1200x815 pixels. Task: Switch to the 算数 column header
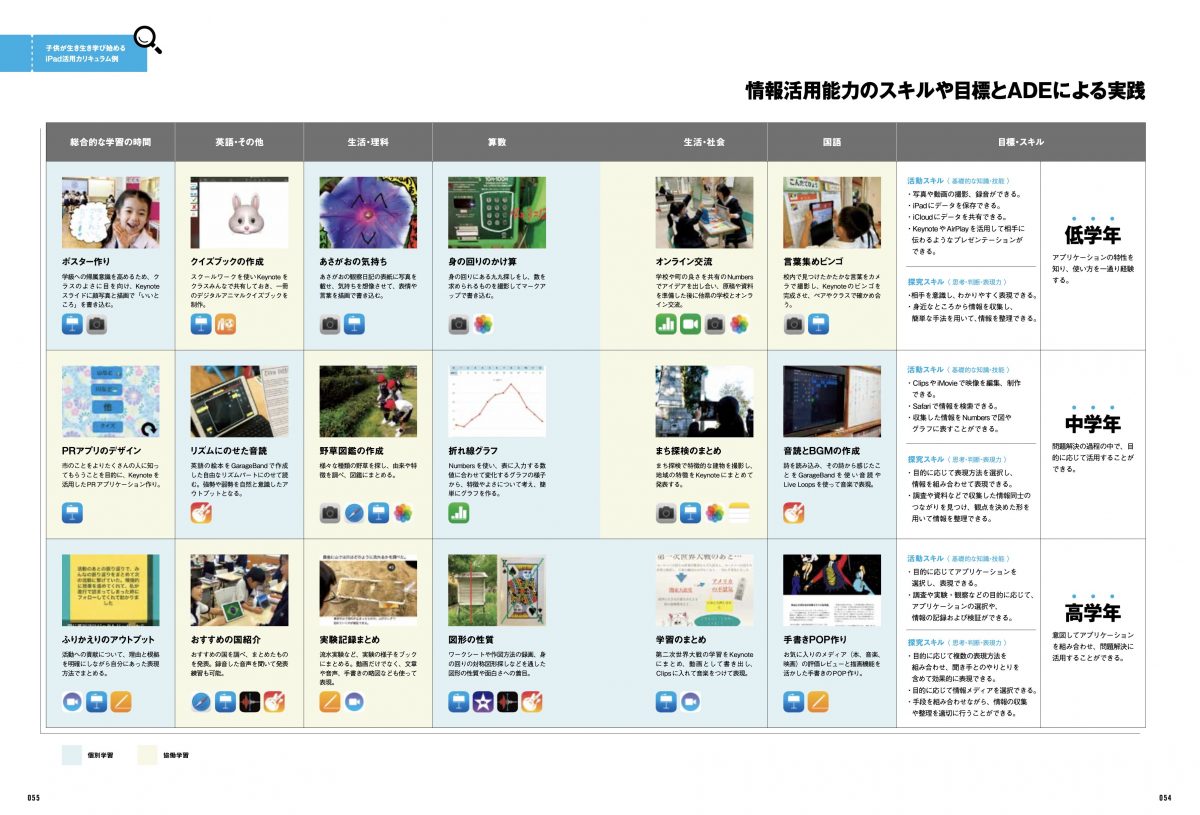(x=497, y=142)
